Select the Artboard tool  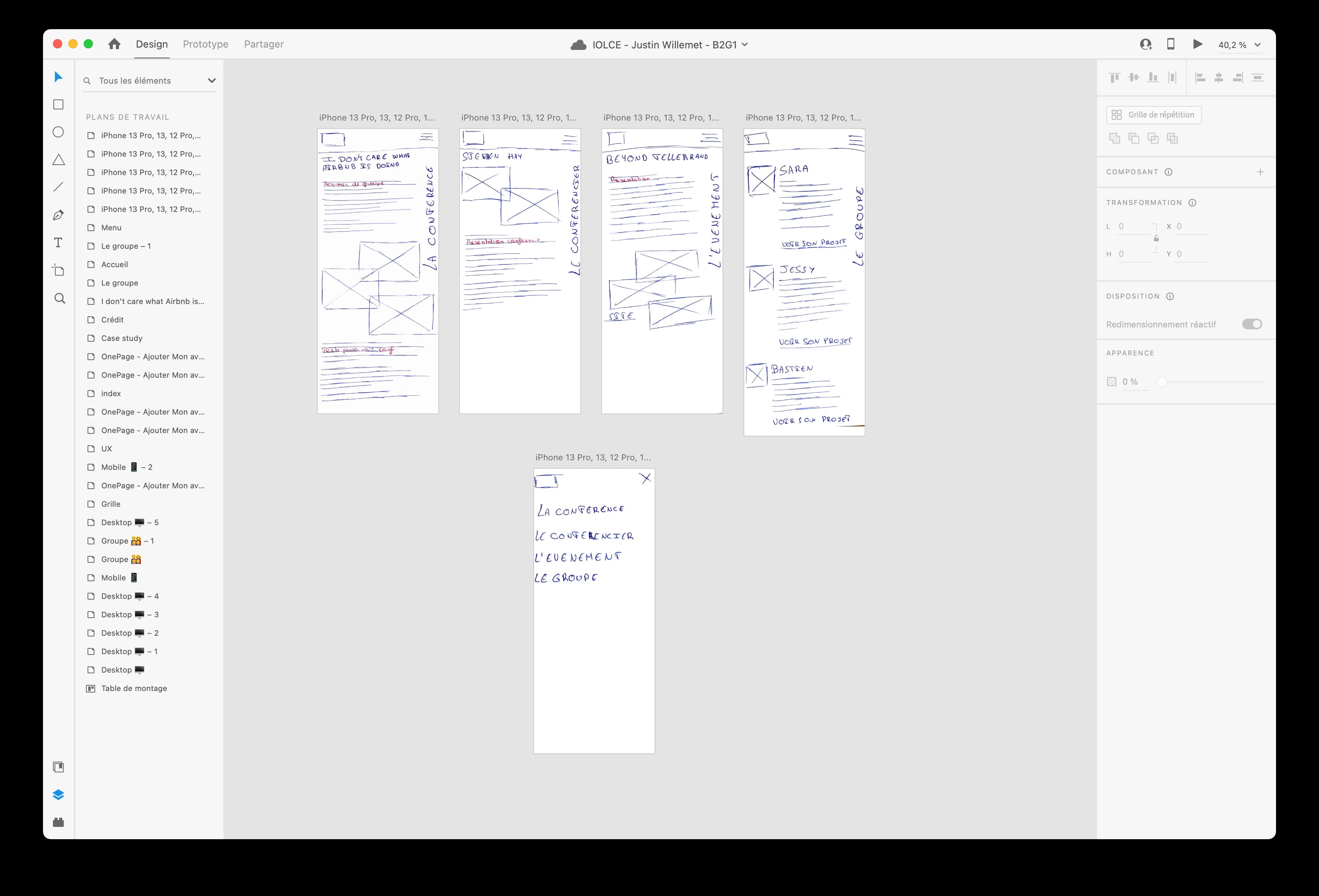[58, 270]
